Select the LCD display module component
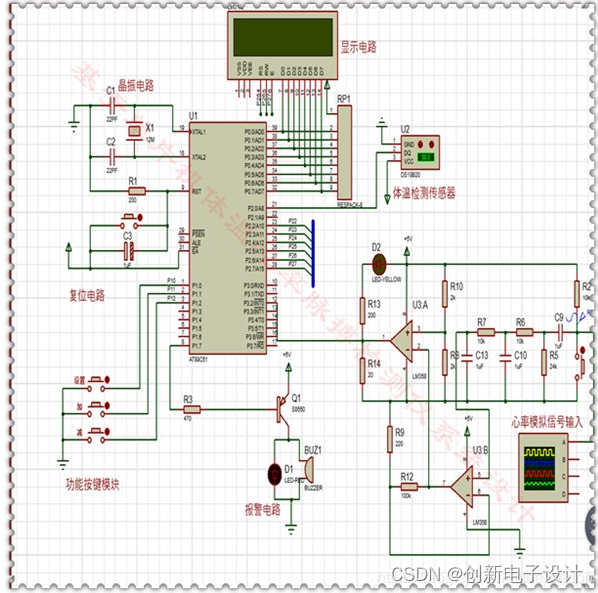Screen dimensions: 598x593 pyautogui.click(x=282, y=45)
